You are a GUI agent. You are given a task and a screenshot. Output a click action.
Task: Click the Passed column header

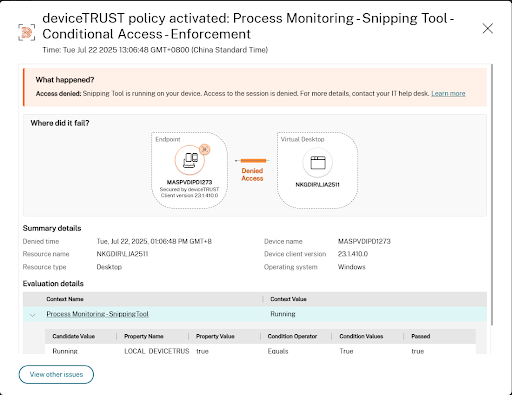click(421, 336)
